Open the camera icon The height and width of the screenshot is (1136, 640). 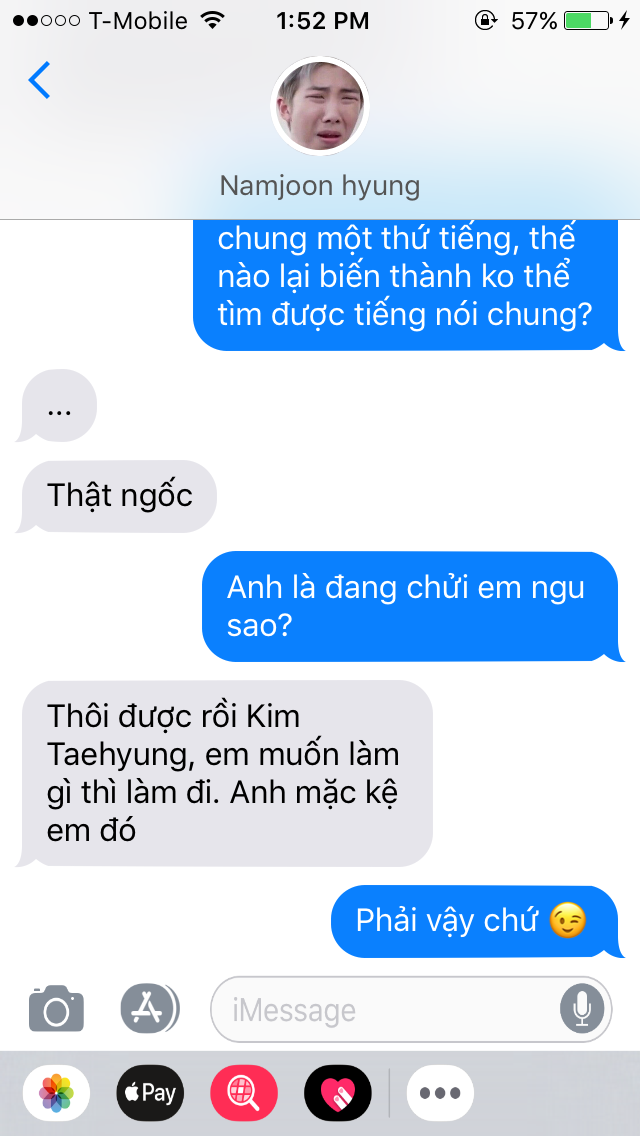pyautogui.click(x=57, y=1008)
